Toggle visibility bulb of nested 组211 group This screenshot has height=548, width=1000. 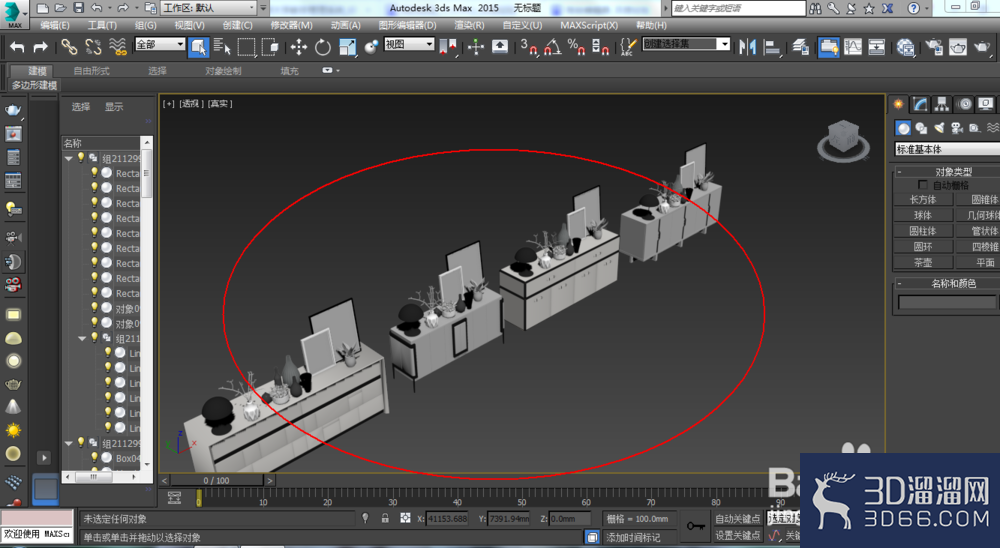(x=94, y=337)
